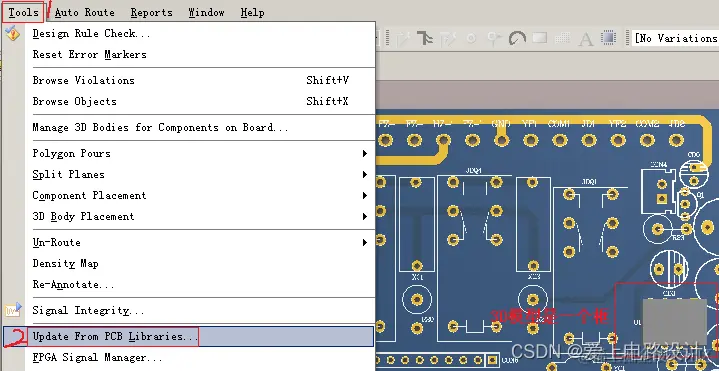
Task: Select the Place Pad tool
Action: coord(471,39)
